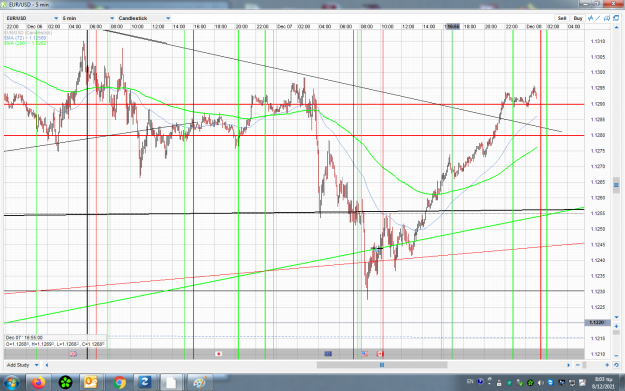Viewport: 625px width, 391px height.
Task: Click the price axis scrollbar handle
Action: (616, 185)
